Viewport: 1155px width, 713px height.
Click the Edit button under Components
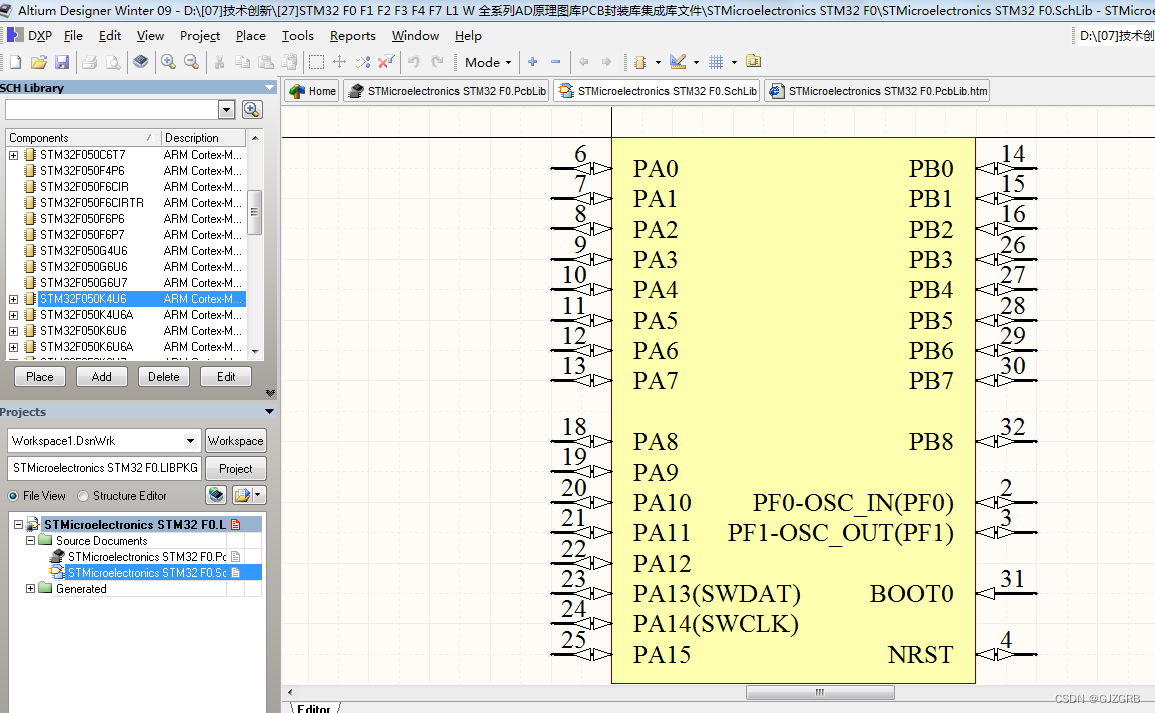tap(225, 376)
